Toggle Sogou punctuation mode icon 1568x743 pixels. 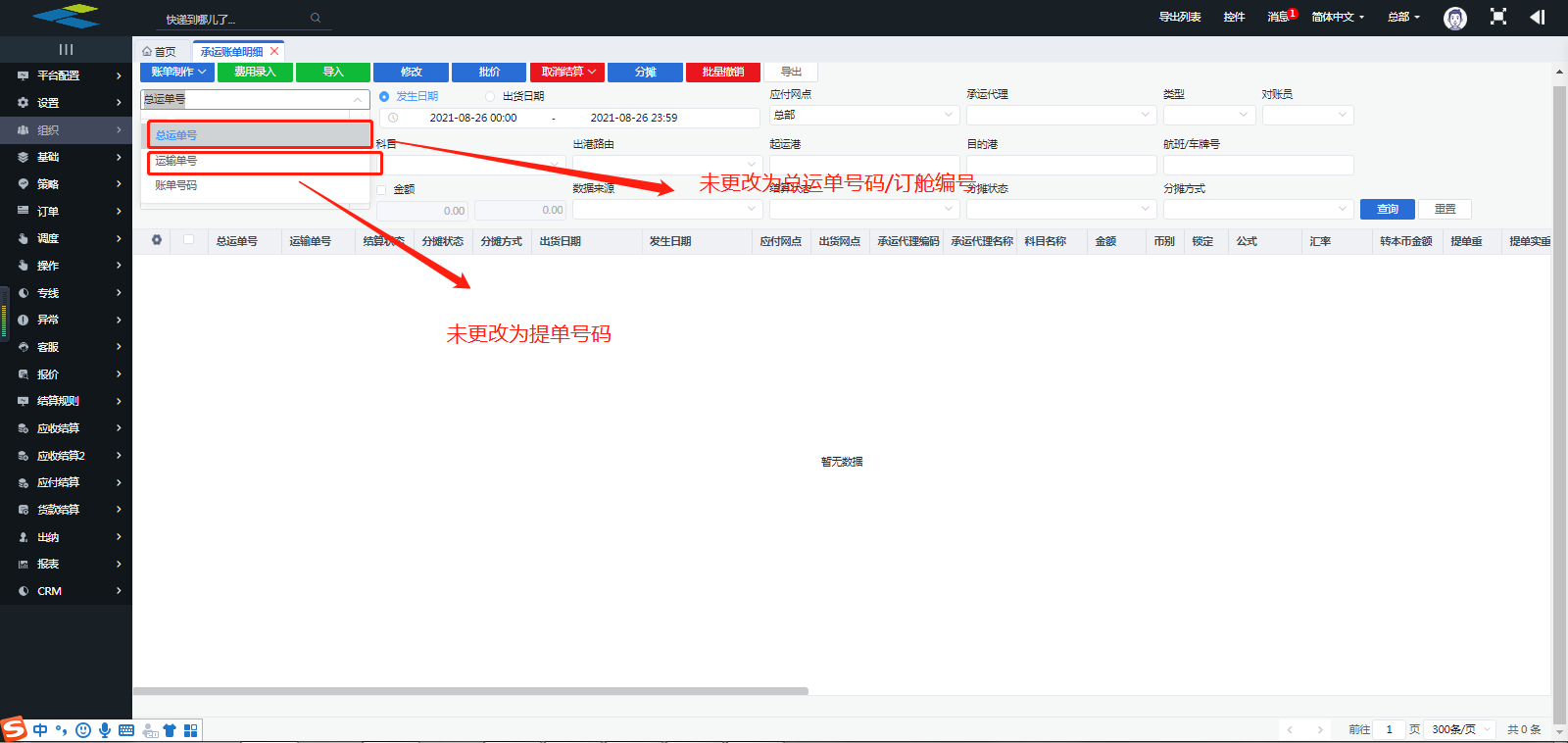[x=62, y=730]
